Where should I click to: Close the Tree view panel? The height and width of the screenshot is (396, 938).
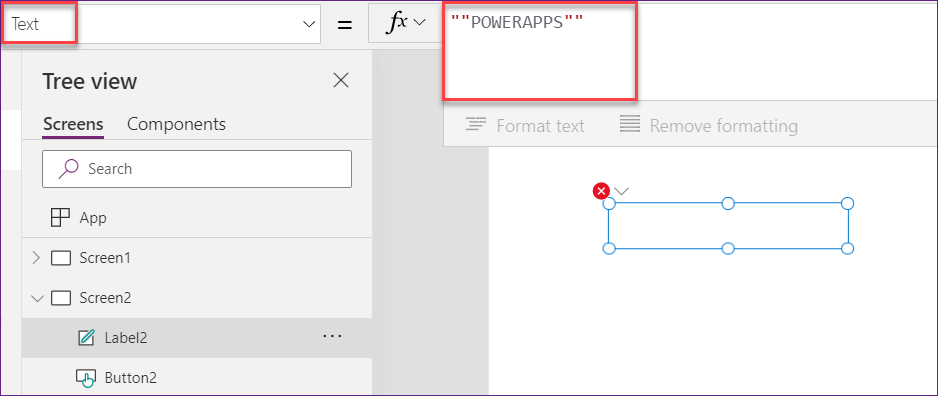pos(341,80)
